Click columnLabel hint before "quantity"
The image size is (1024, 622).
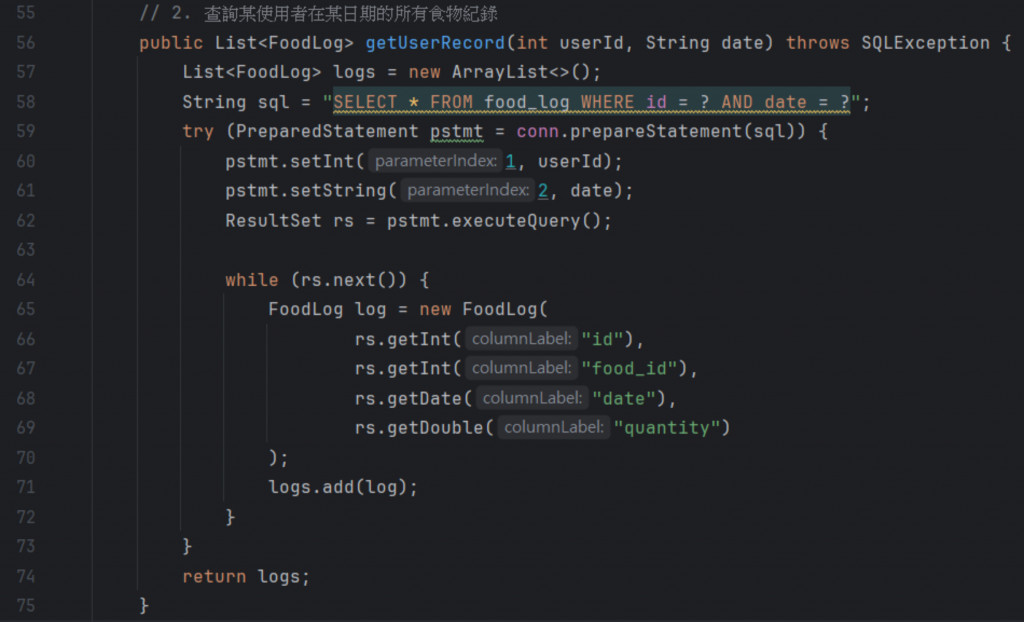[554, 428]
